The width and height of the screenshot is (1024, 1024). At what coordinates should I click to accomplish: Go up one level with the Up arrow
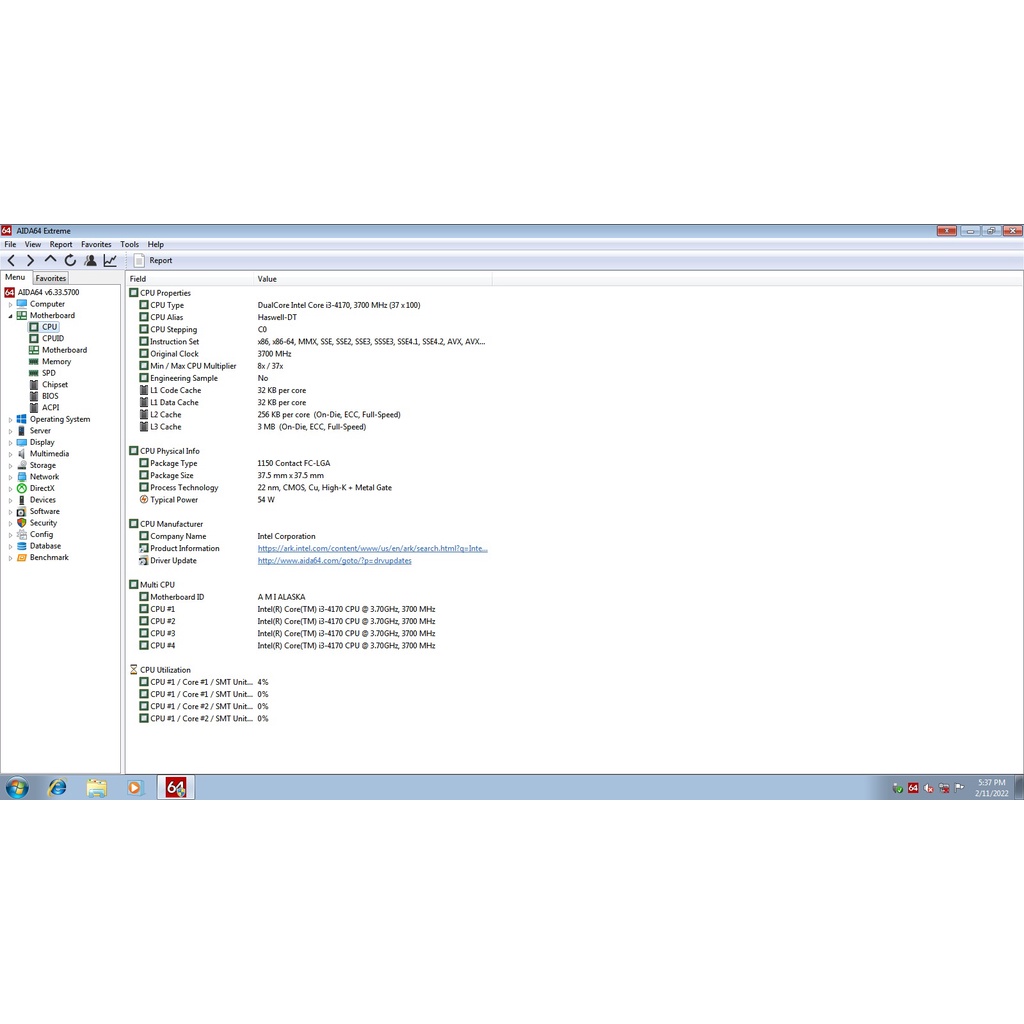pos(50,260)
